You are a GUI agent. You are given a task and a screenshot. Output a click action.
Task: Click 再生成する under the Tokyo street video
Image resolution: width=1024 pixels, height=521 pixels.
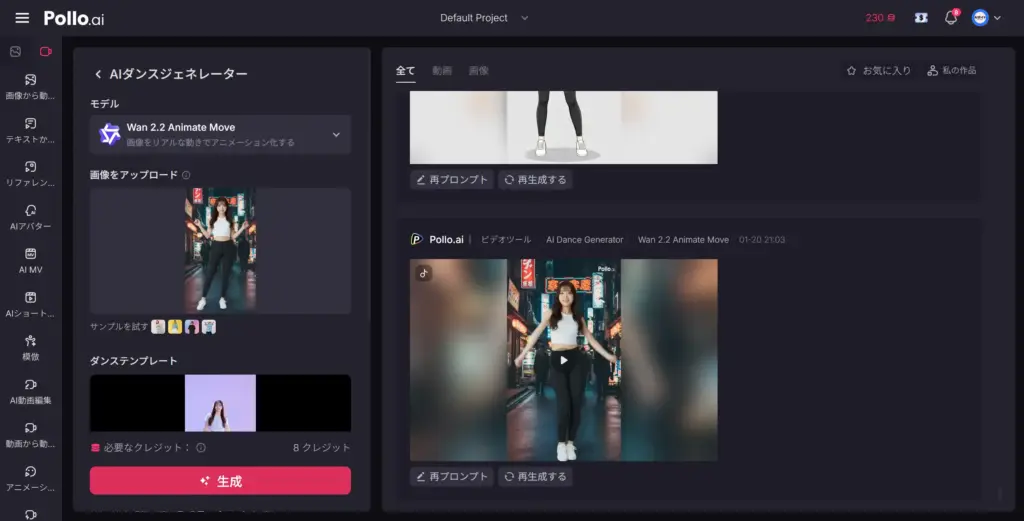[535, 477]
